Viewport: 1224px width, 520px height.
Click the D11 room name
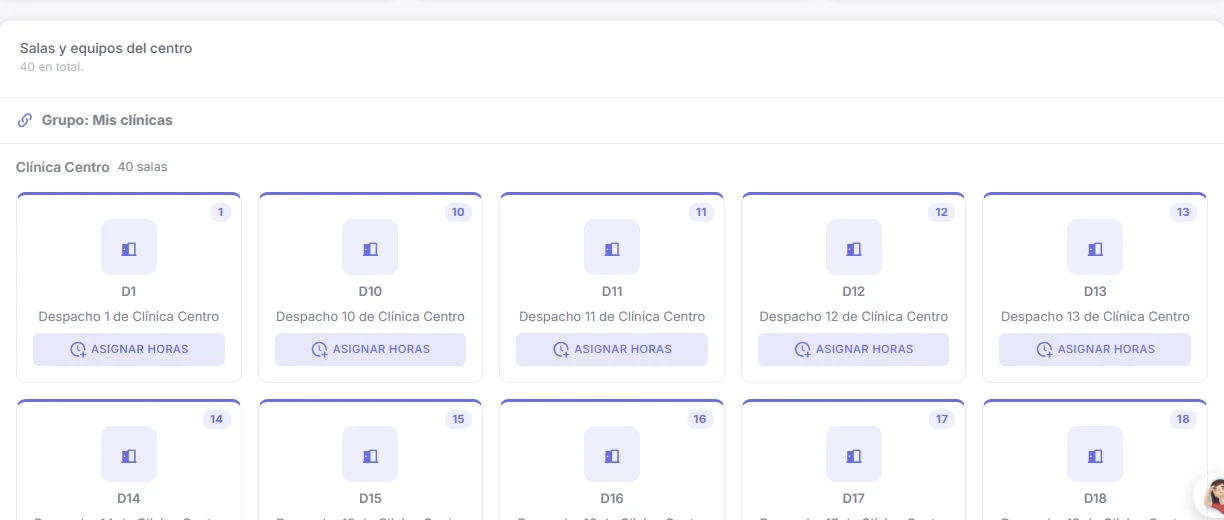tap(612, 292)
